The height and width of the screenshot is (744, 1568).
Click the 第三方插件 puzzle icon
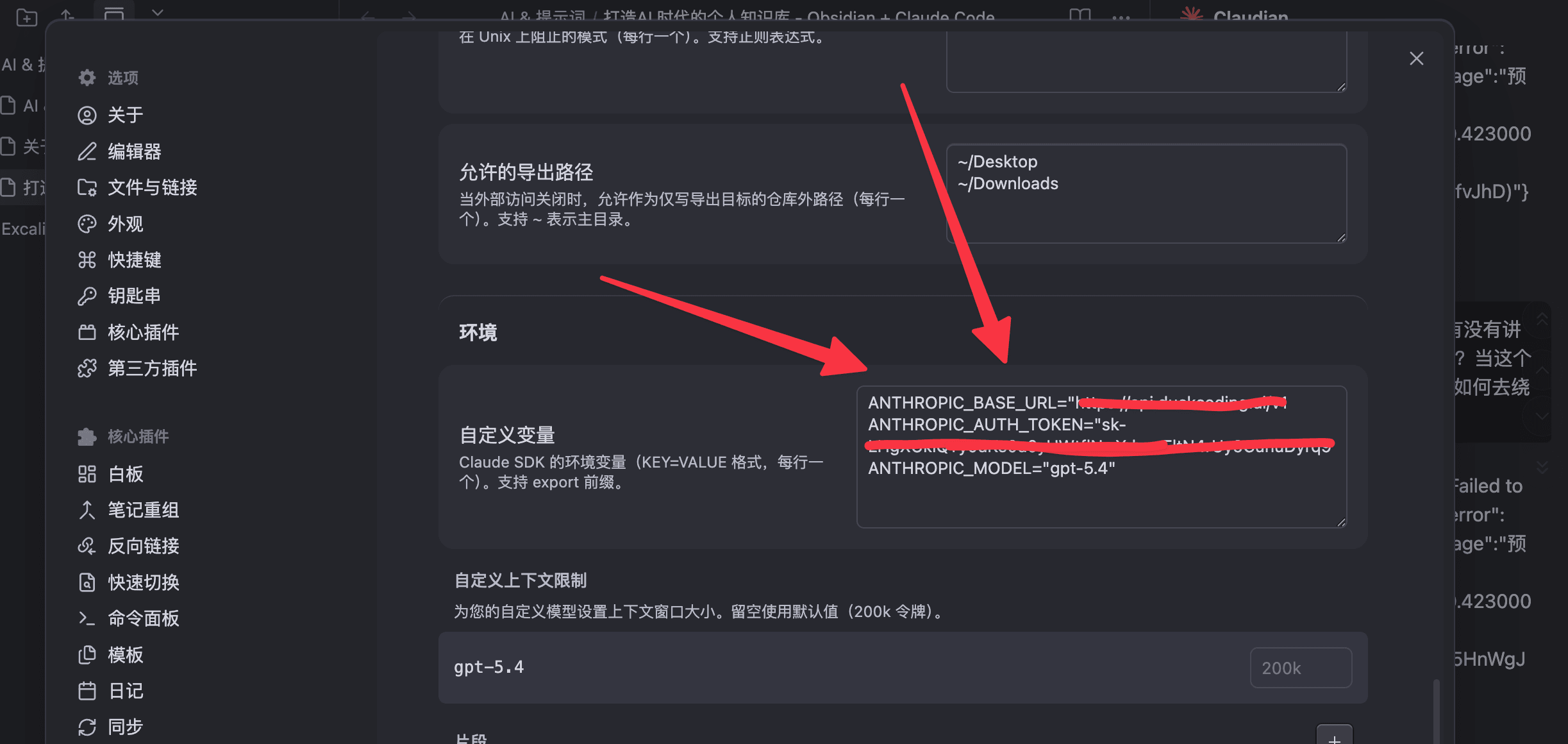(87, 368)
